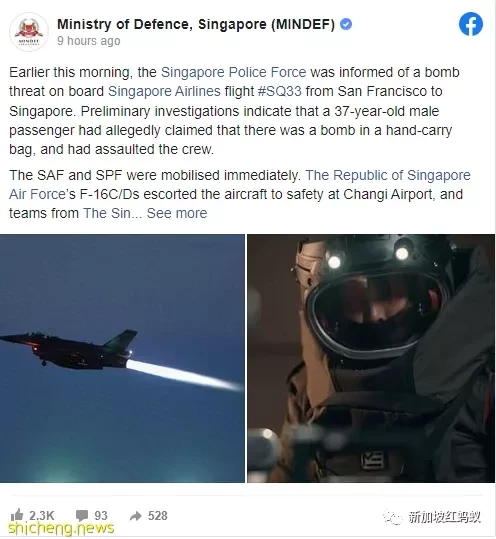Open the Singapore Airlines page link
The image size is (496, 539).
tap(164, 91)
